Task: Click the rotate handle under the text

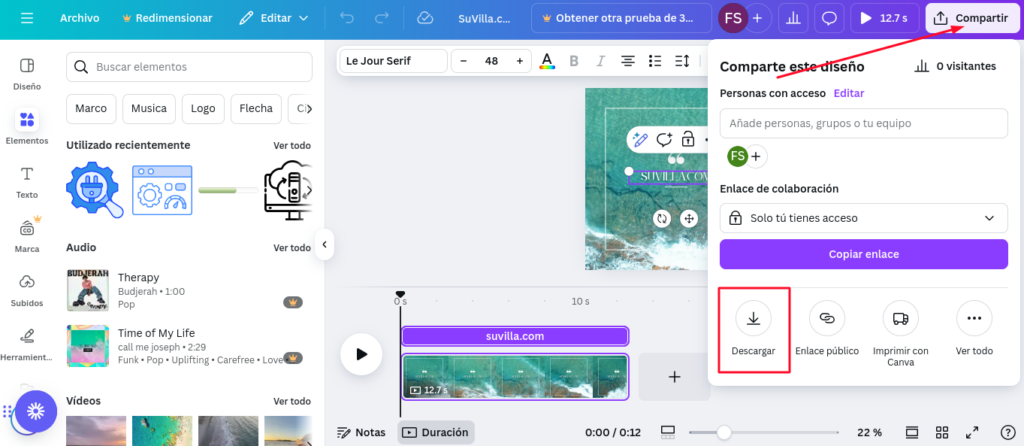Action: pyautogui.click(x=662, y=218)
